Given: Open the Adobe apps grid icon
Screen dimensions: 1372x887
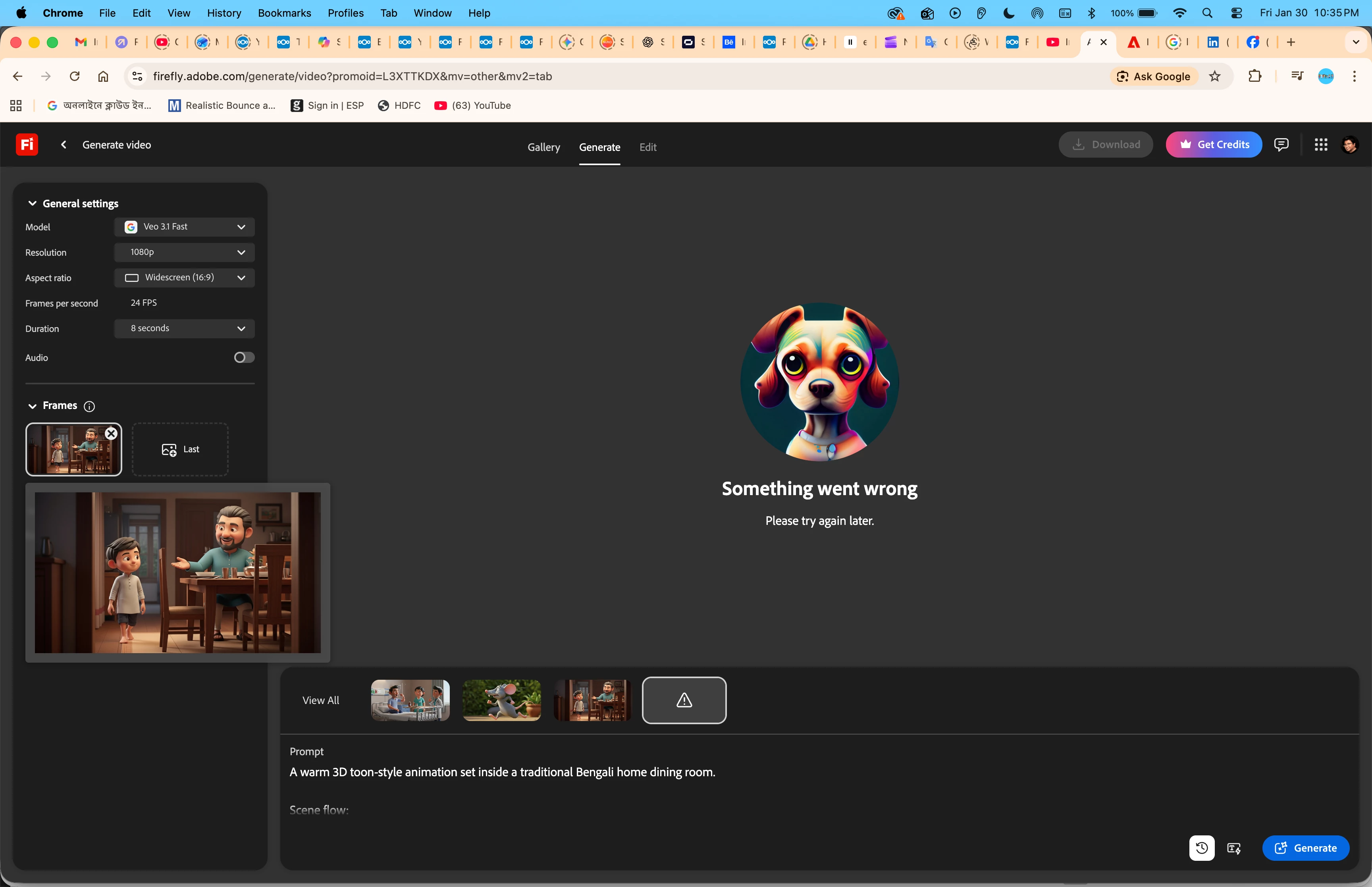Looking at the screenshot, I should tap(1321, 145).
